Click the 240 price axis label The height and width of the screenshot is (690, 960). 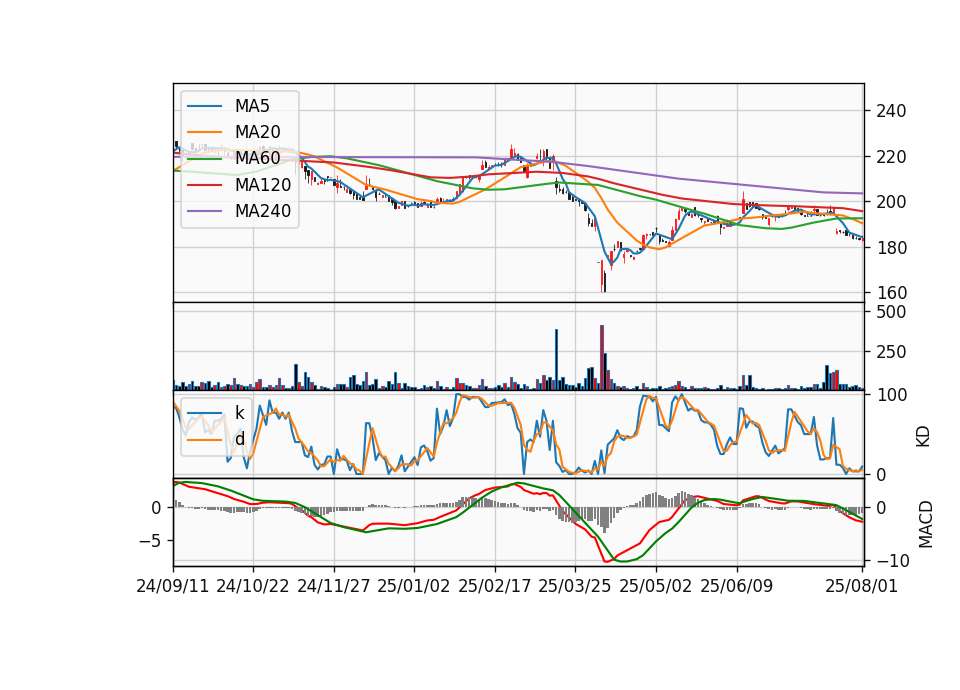pyautogui.click(x=891, y=111)
